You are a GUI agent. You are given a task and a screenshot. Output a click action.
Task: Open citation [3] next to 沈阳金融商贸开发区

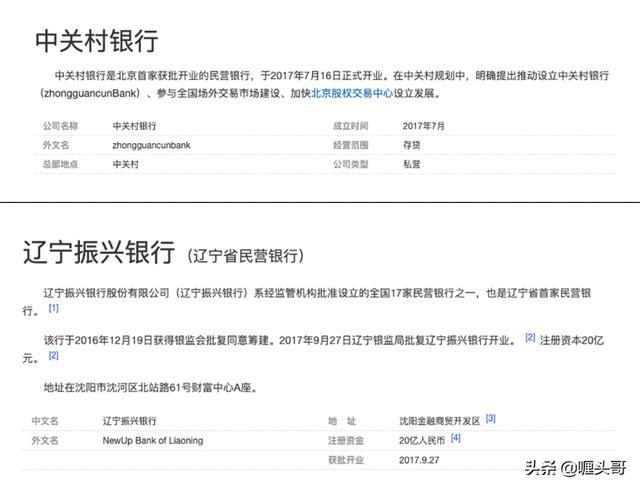click(x=491, y=419)
